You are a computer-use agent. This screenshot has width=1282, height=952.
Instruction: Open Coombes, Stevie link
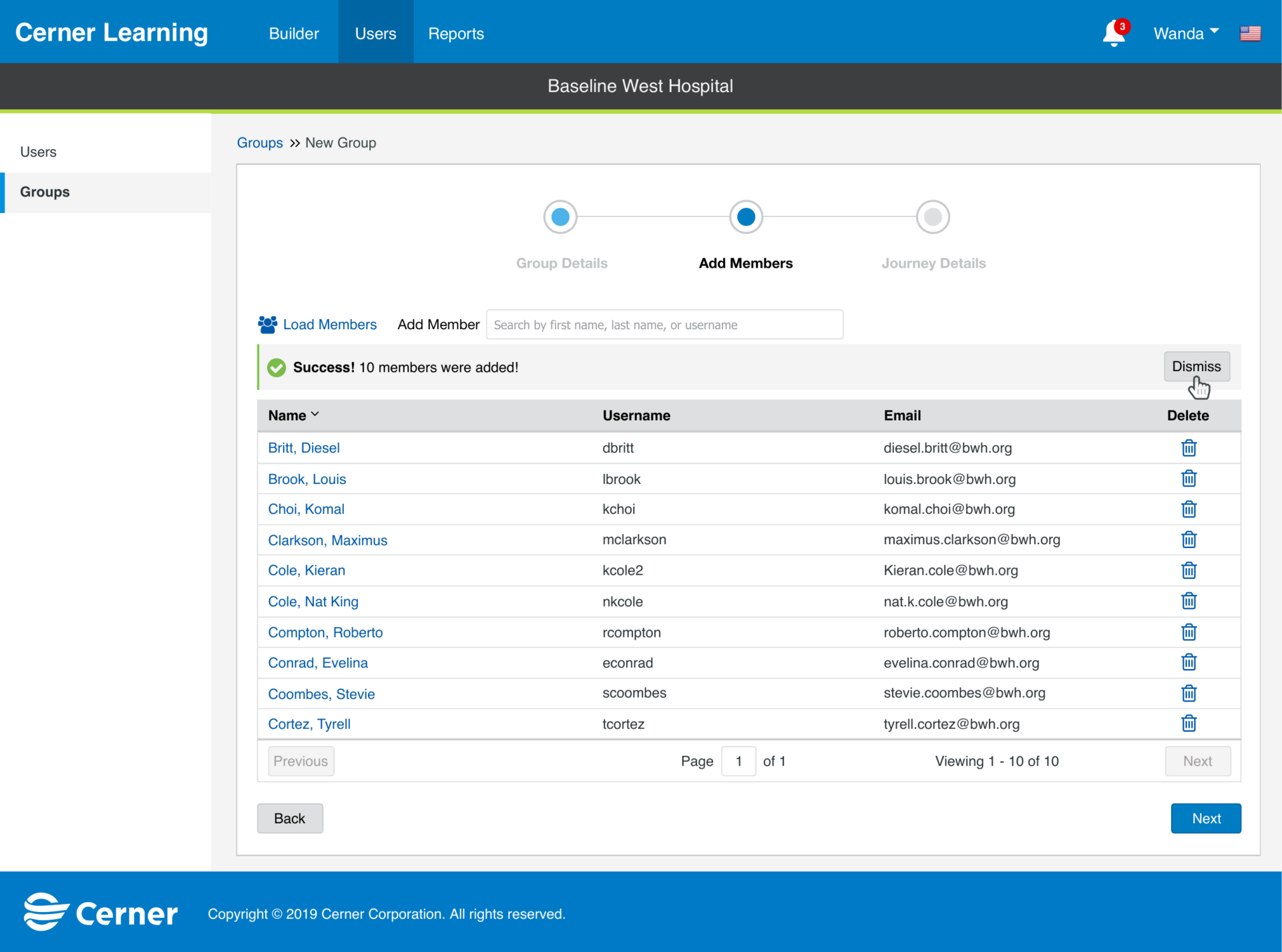(x=321, y=694)
